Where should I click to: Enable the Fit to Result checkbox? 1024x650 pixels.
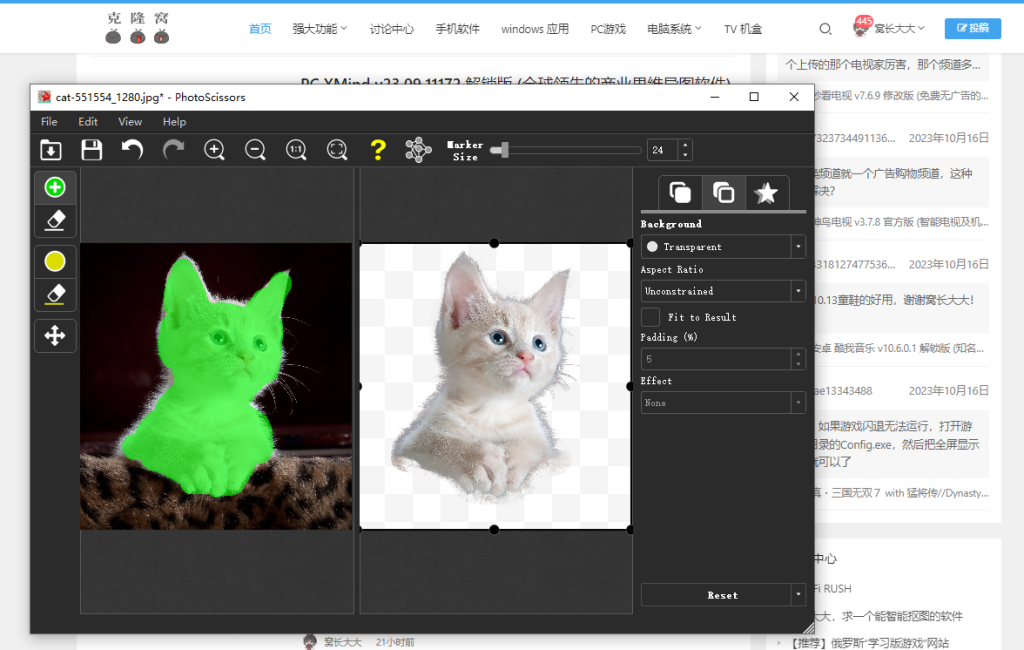pyautogui.click(x=650, y=317)
